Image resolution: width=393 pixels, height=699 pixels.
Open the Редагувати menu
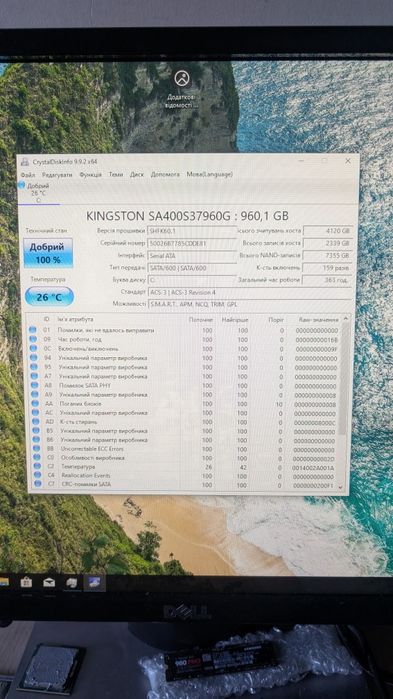57,175
